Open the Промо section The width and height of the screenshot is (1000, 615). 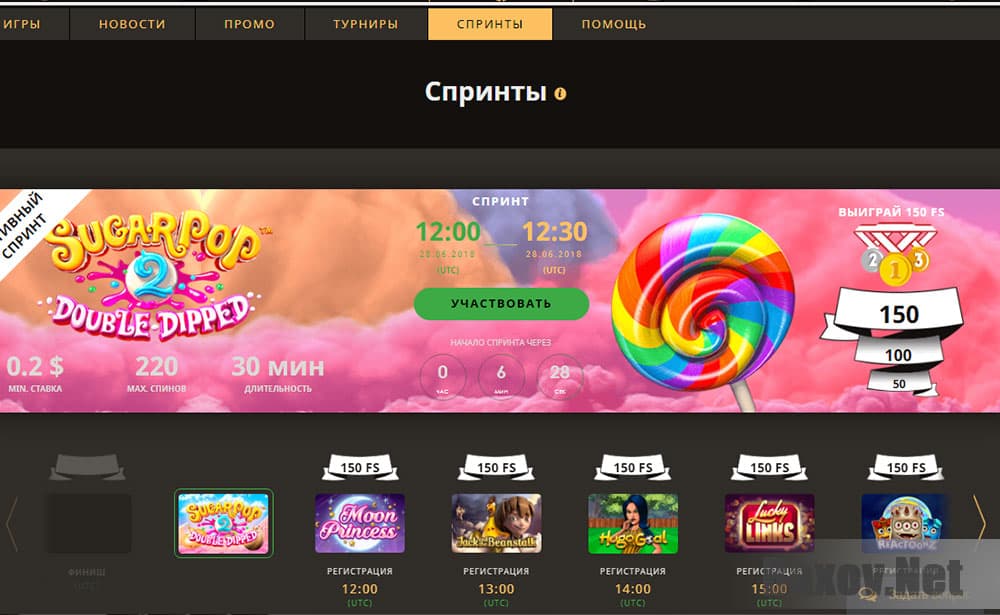point(249,24)
